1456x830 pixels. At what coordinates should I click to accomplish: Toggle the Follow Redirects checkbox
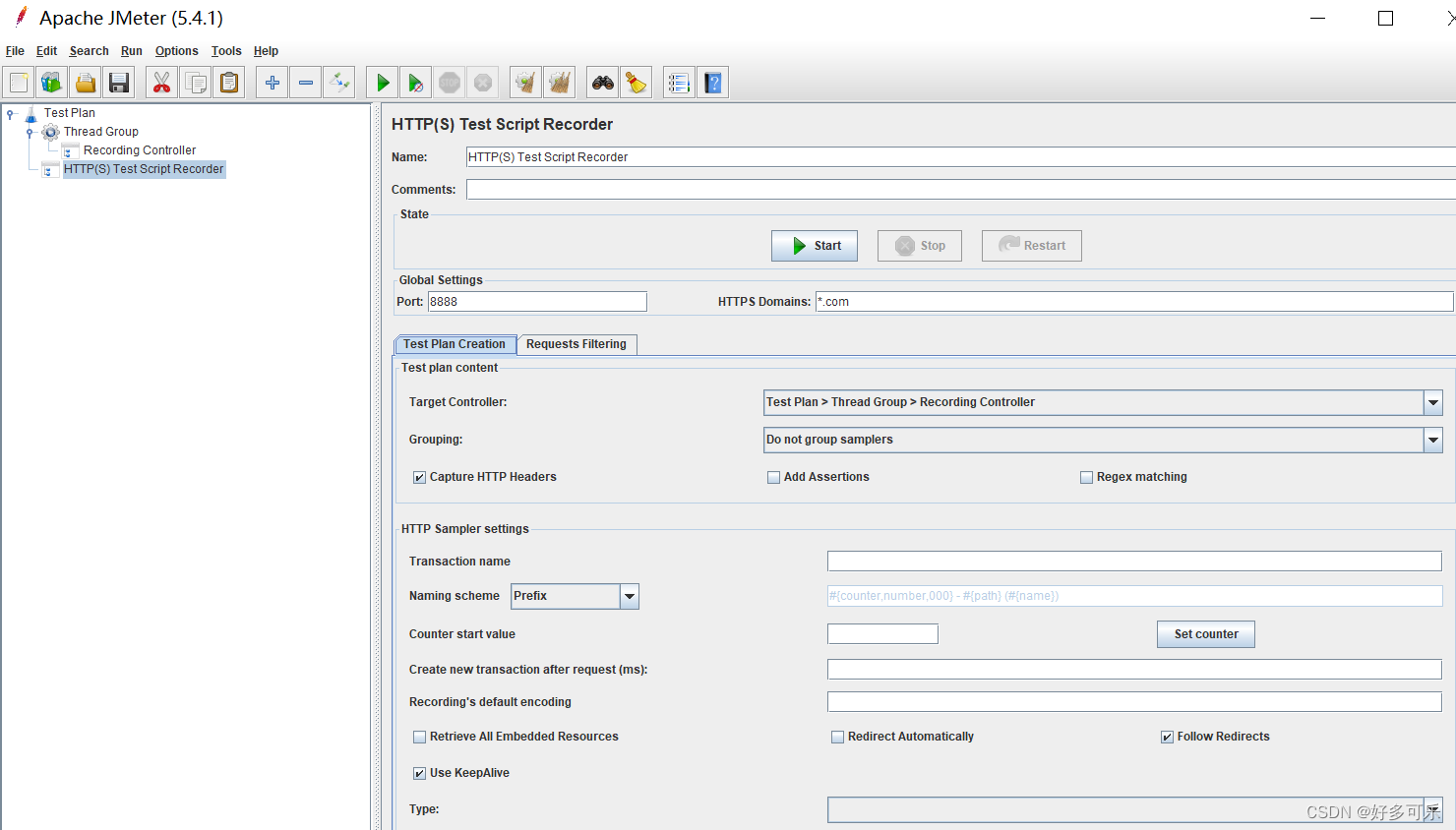(1167, 737)
